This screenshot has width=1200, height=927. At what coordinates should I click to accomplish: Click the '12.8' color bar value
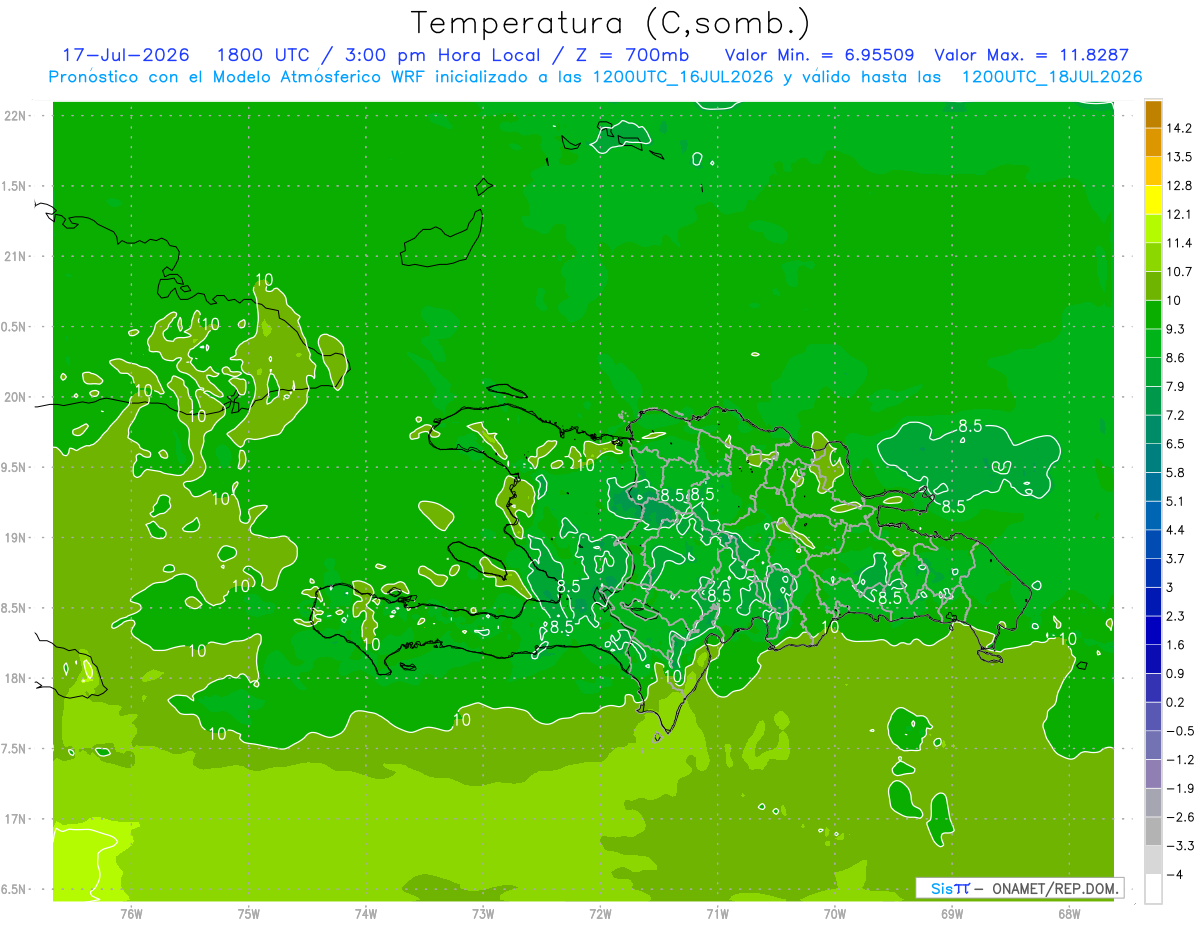pos(1179,186)
